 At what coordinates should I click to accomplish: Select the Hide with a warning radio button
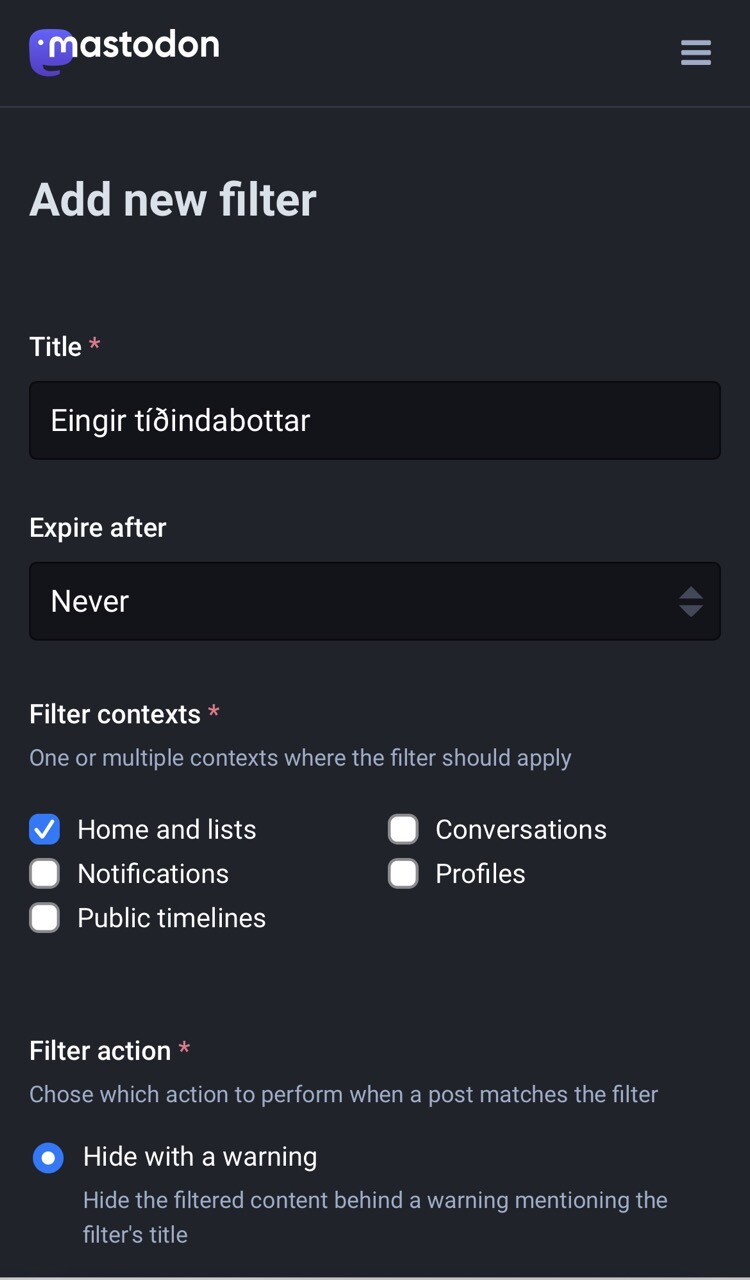click(48, 1158)
